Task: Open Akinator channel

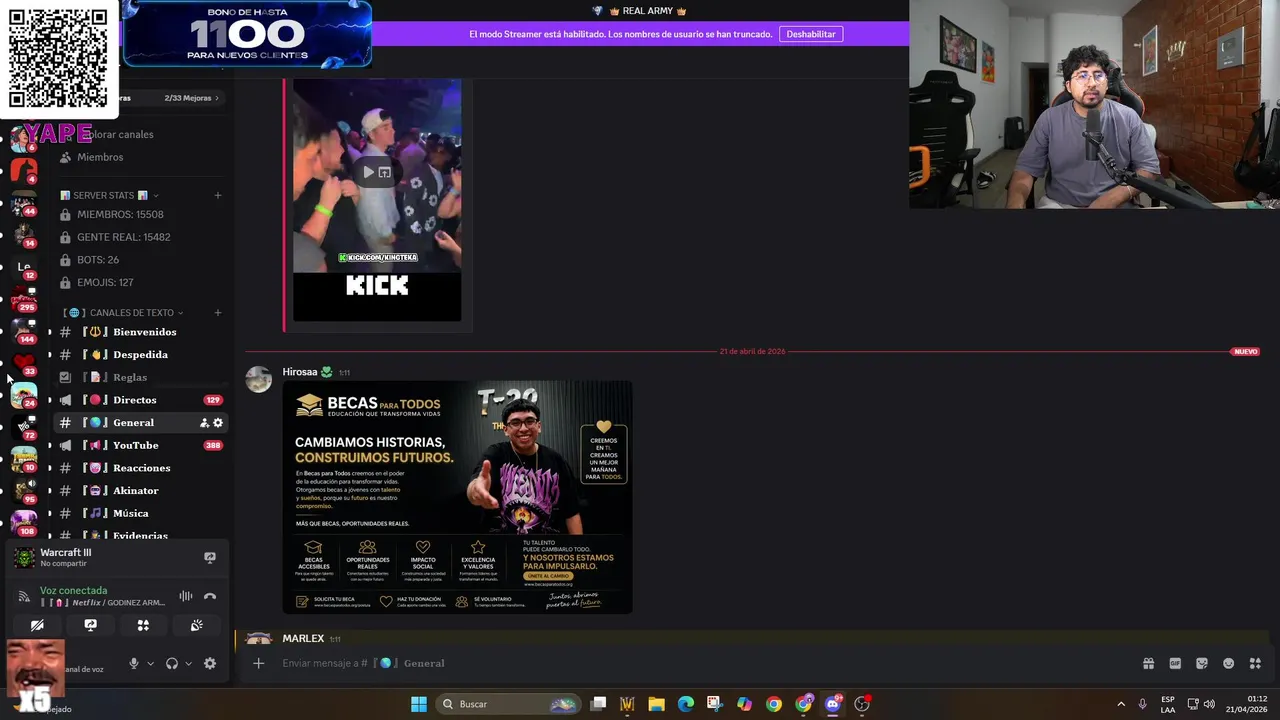Action: [x=141, y=491]
